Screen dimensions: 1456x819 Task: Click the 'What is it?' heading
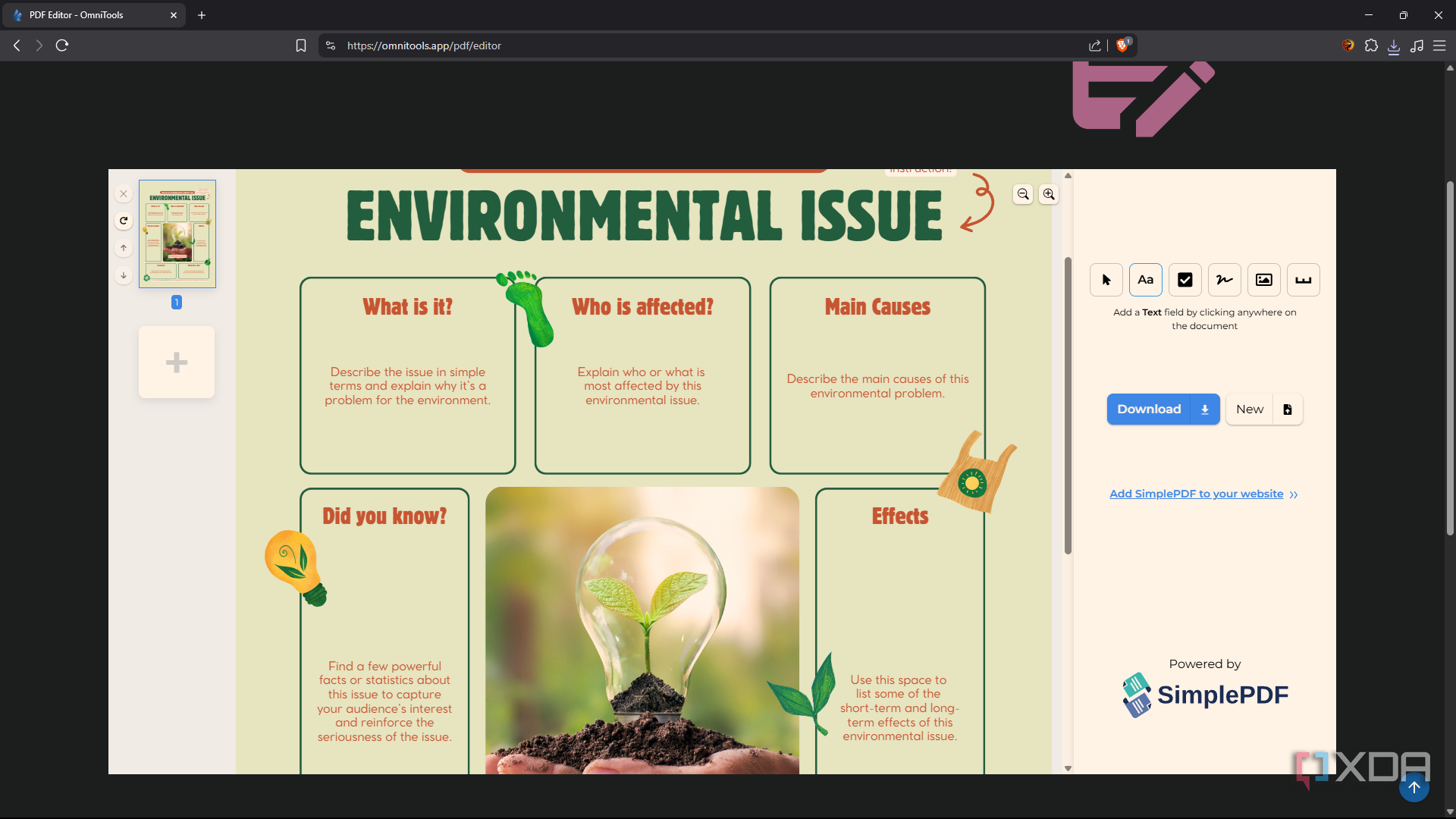click(x=407, y=307)
